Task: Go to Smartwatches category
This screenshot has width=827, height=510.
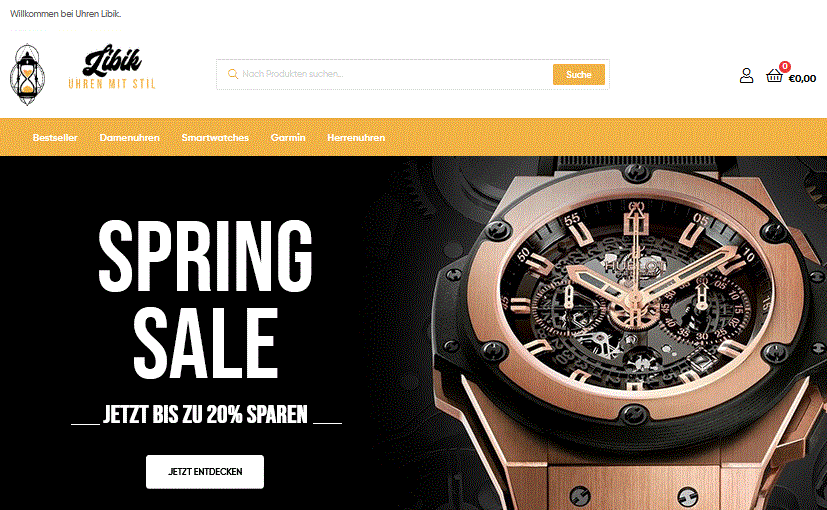Action: click(215, 138)
